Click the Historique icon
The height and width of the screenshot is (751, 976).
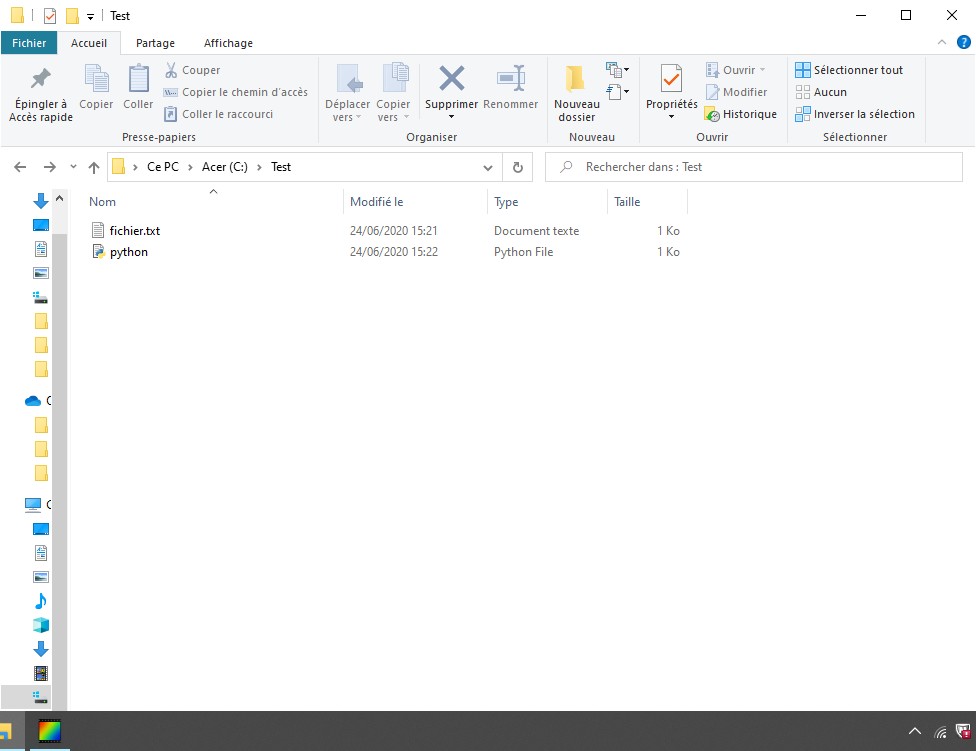(714, 114)
